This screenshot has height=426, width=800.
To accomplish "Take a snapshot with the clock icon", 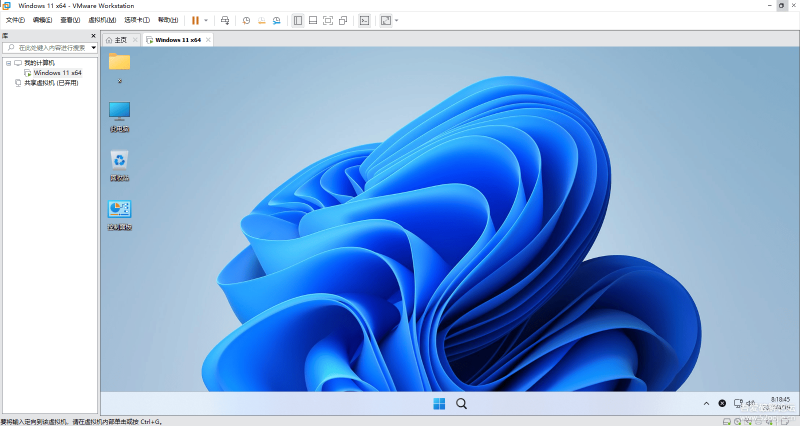I will tap(246, 20).
